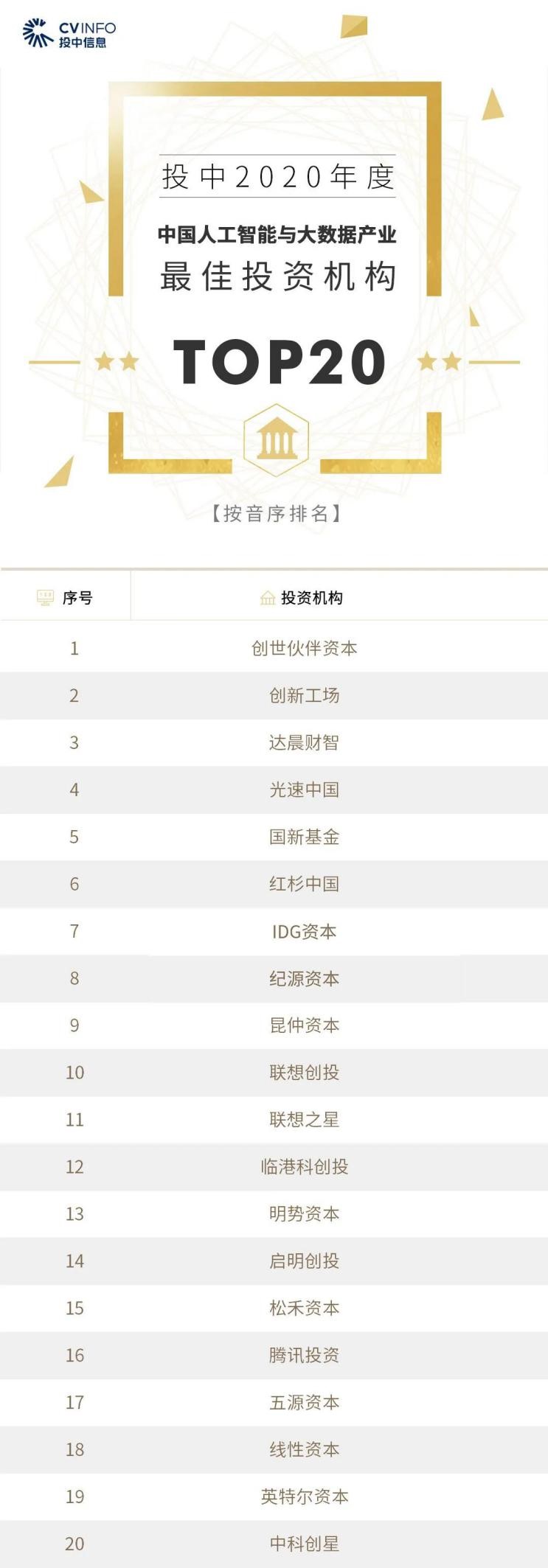548x1568 pixels.
Task: Click the 投资机构 column header
Action: [311, 598]
